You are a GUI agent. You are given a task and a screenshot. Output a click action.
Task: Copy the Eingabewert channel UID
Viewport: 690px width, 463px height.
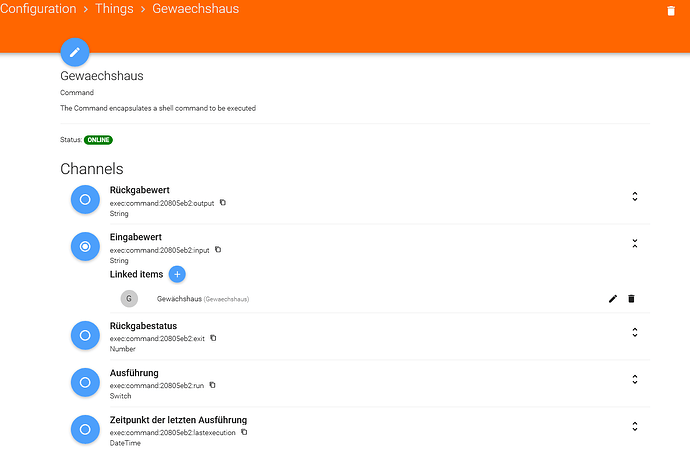click(218, 250)
